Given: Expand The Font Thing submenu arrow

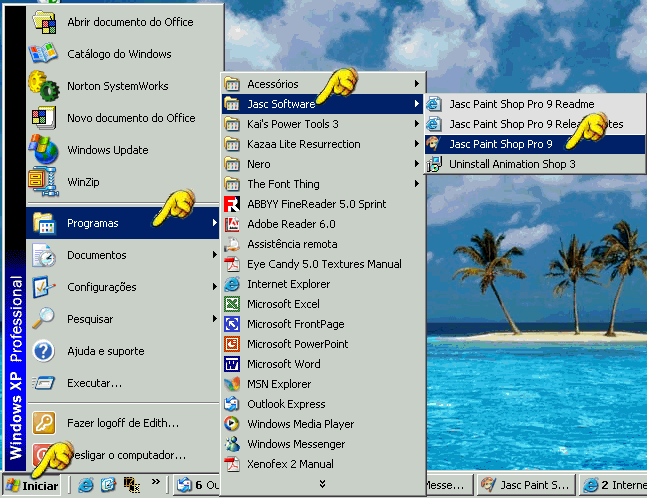Looking at the screenshot, I should pyautogui.click(x=417, y=184).
